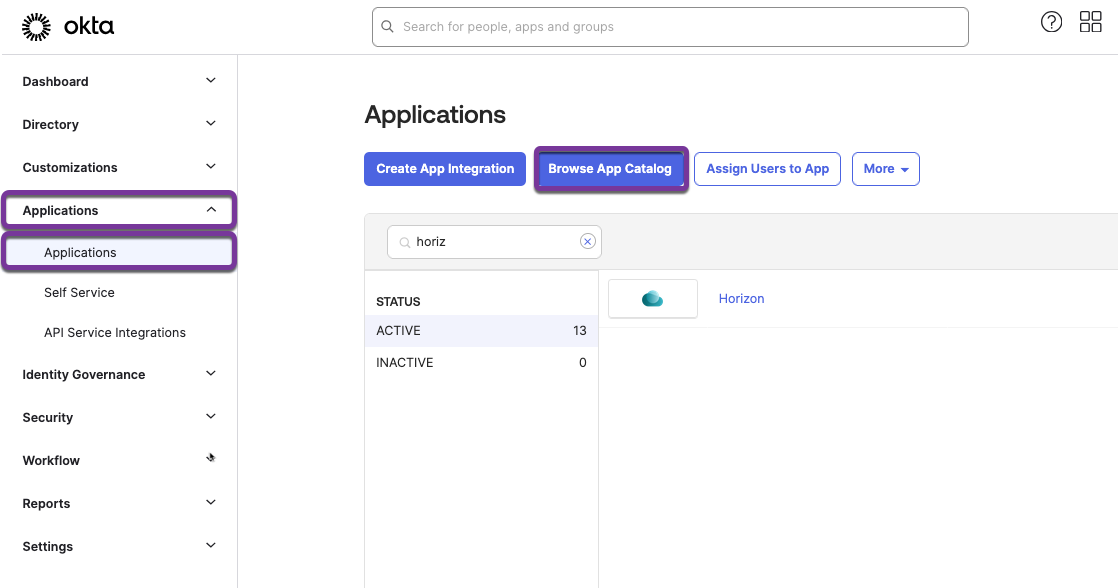The height and width of the screenshot is (588, 1118).
Task: Filter by INACTIVE status
Action: tap(405, 362)
